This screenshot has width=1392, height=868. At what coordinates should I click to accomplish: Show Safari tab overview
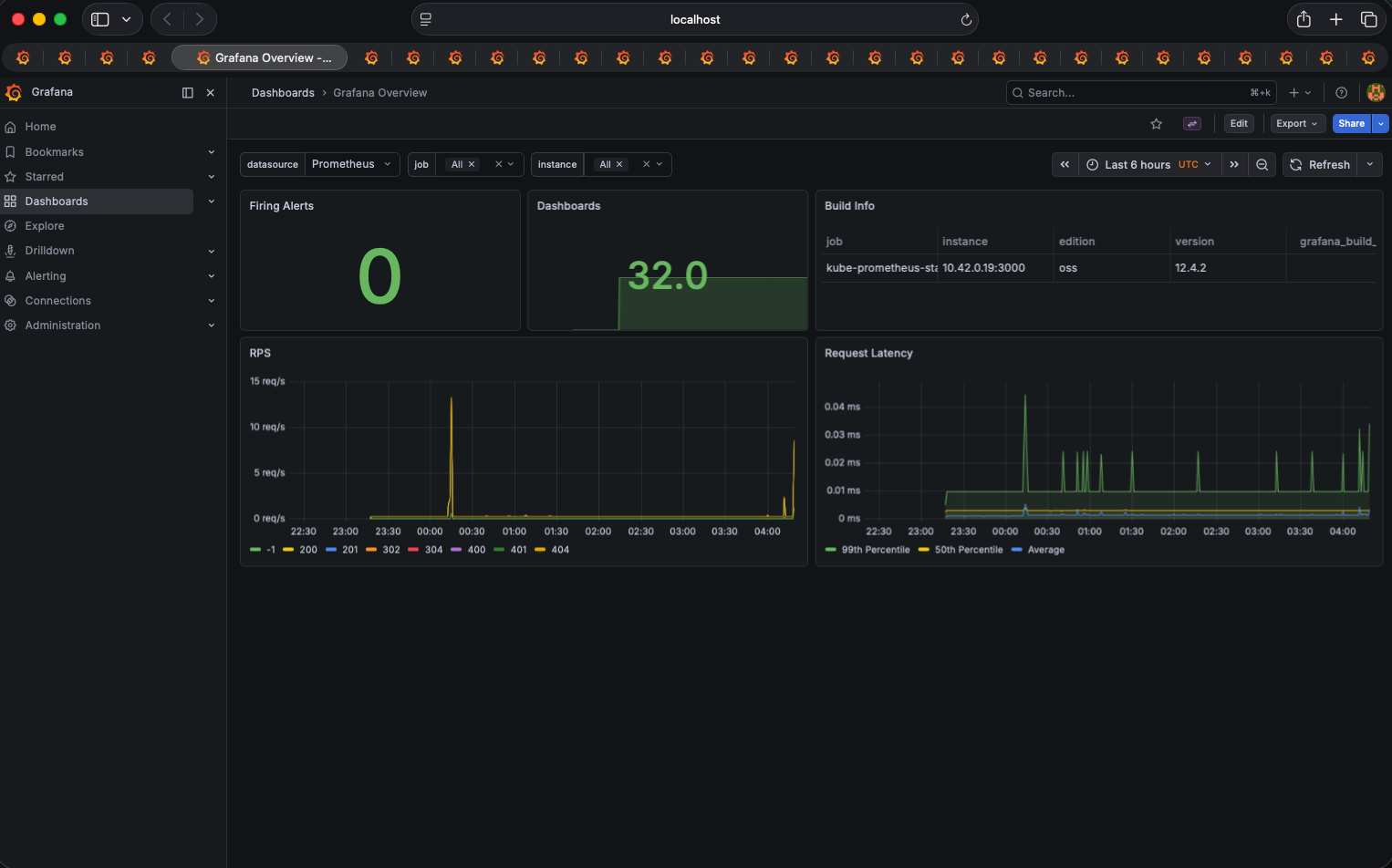[x=1368, y=19]
